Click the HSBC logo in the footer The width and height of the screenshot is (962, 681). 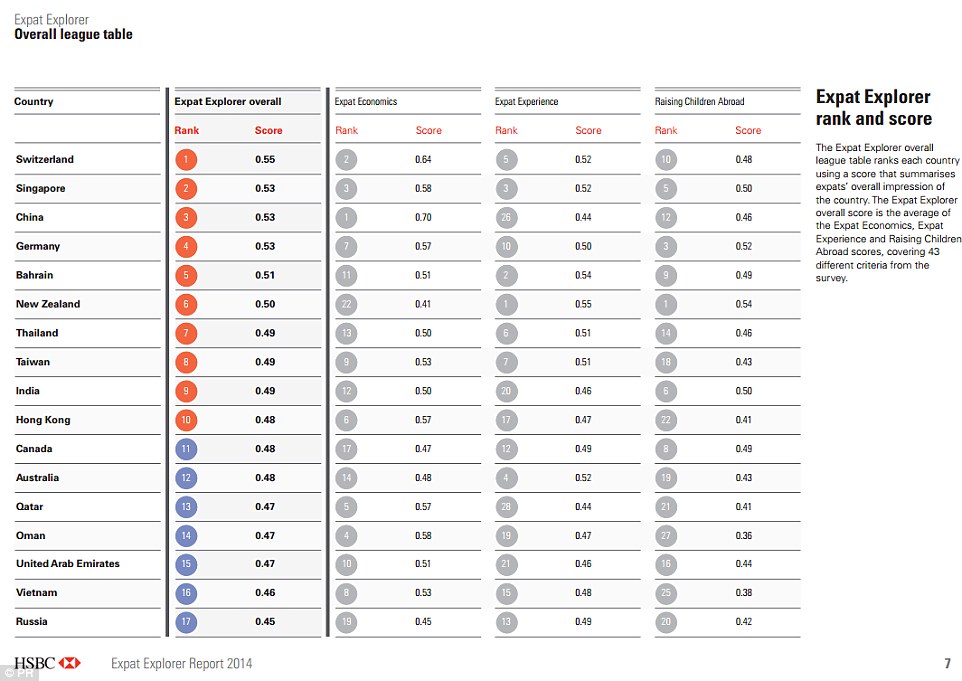(47, 663)
